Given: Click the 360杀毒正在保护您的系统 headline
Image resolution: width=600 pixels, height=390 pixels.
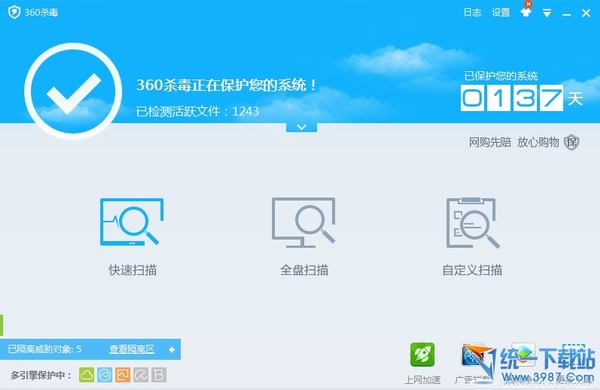Looking at the screenshot, I should click(227, 85).
